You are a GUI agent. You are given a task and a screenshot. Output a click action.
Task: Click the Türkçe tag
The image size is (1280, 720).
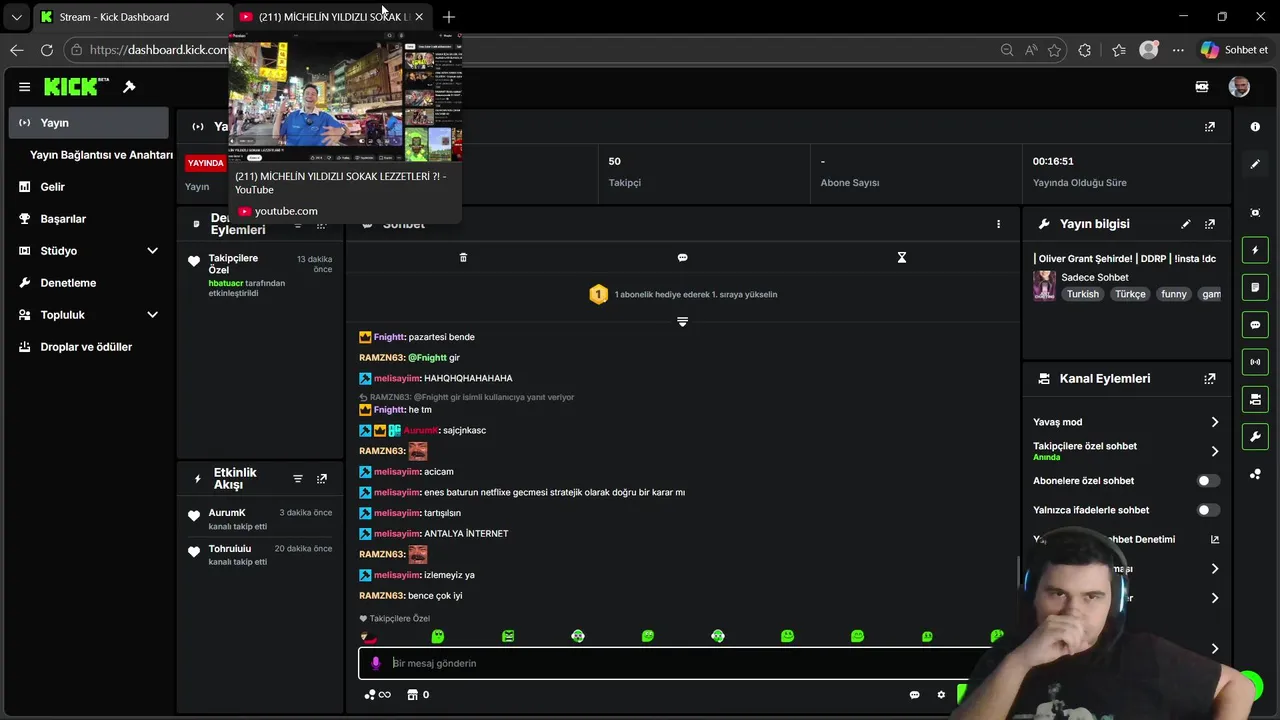(x=1130, y=294)
